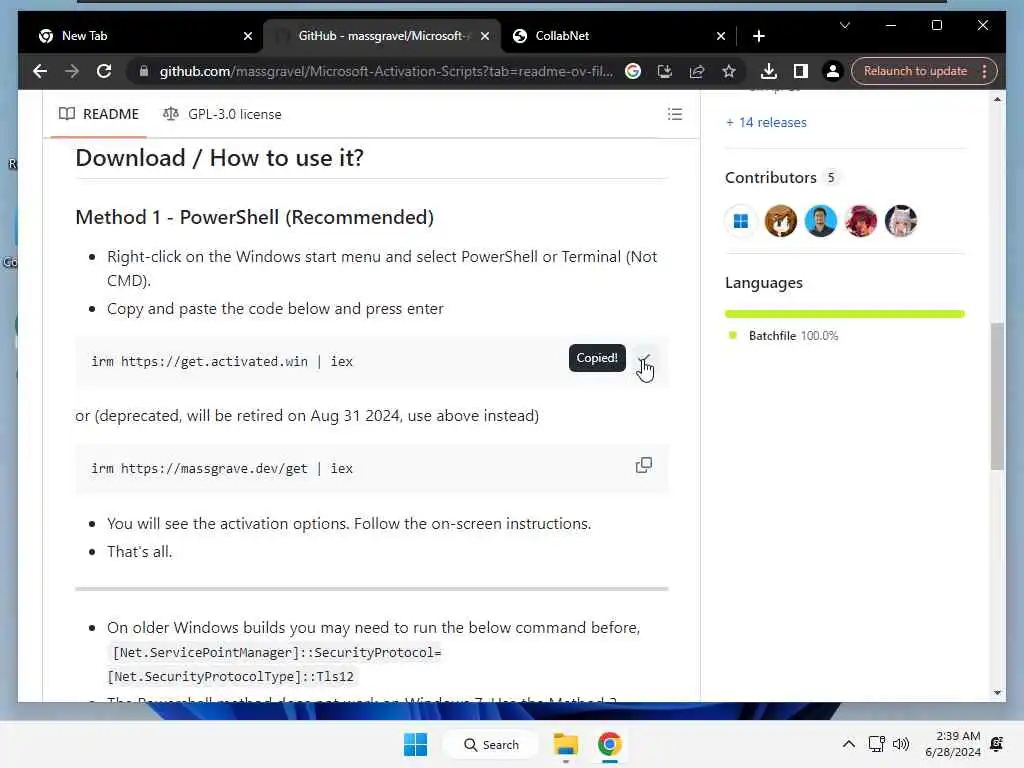
Task: Open the Windows Start menu
Action: click(415, 744)
